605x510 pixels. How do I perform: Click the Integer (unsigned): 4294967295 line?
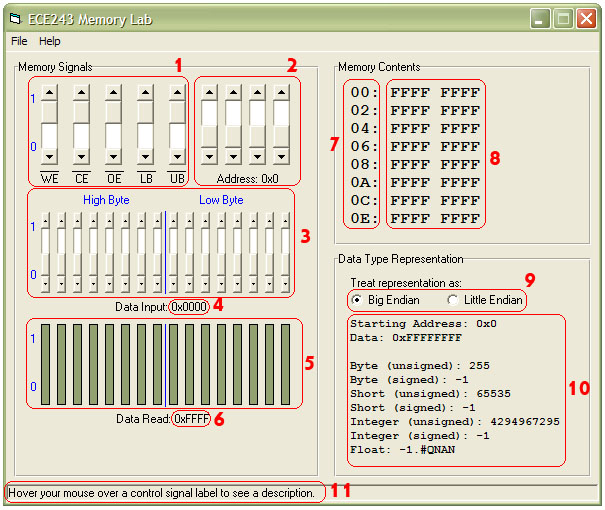click(455, 422)
